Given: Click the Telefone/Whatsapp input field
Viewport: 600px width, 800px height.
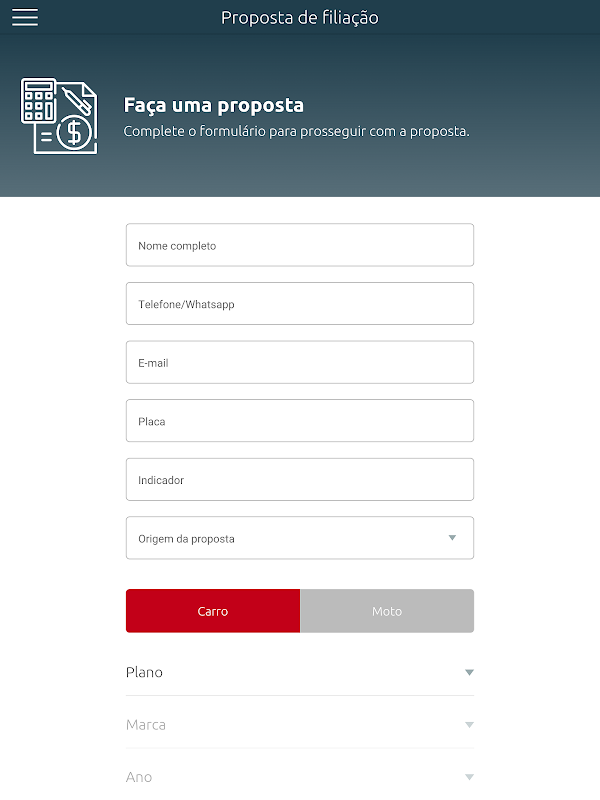Looking at the screenshot, I should [300, 304].
